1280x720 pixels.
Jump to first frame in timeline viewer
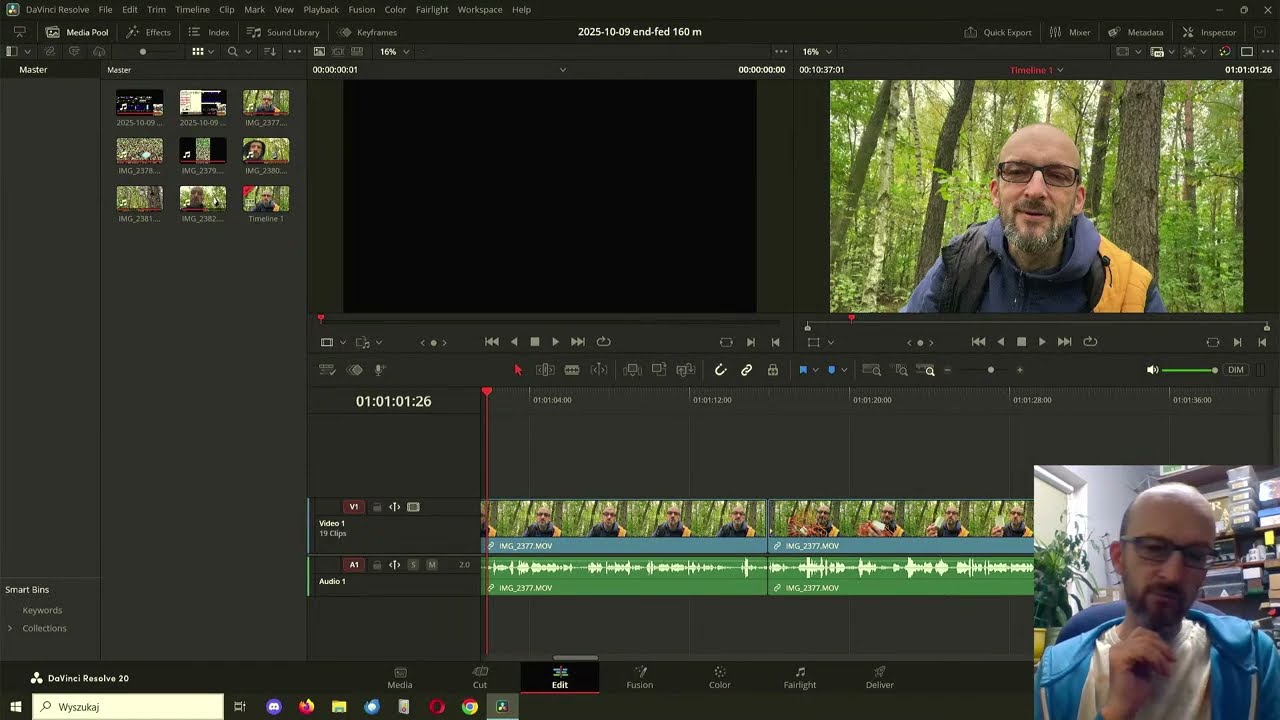[978, 342]
